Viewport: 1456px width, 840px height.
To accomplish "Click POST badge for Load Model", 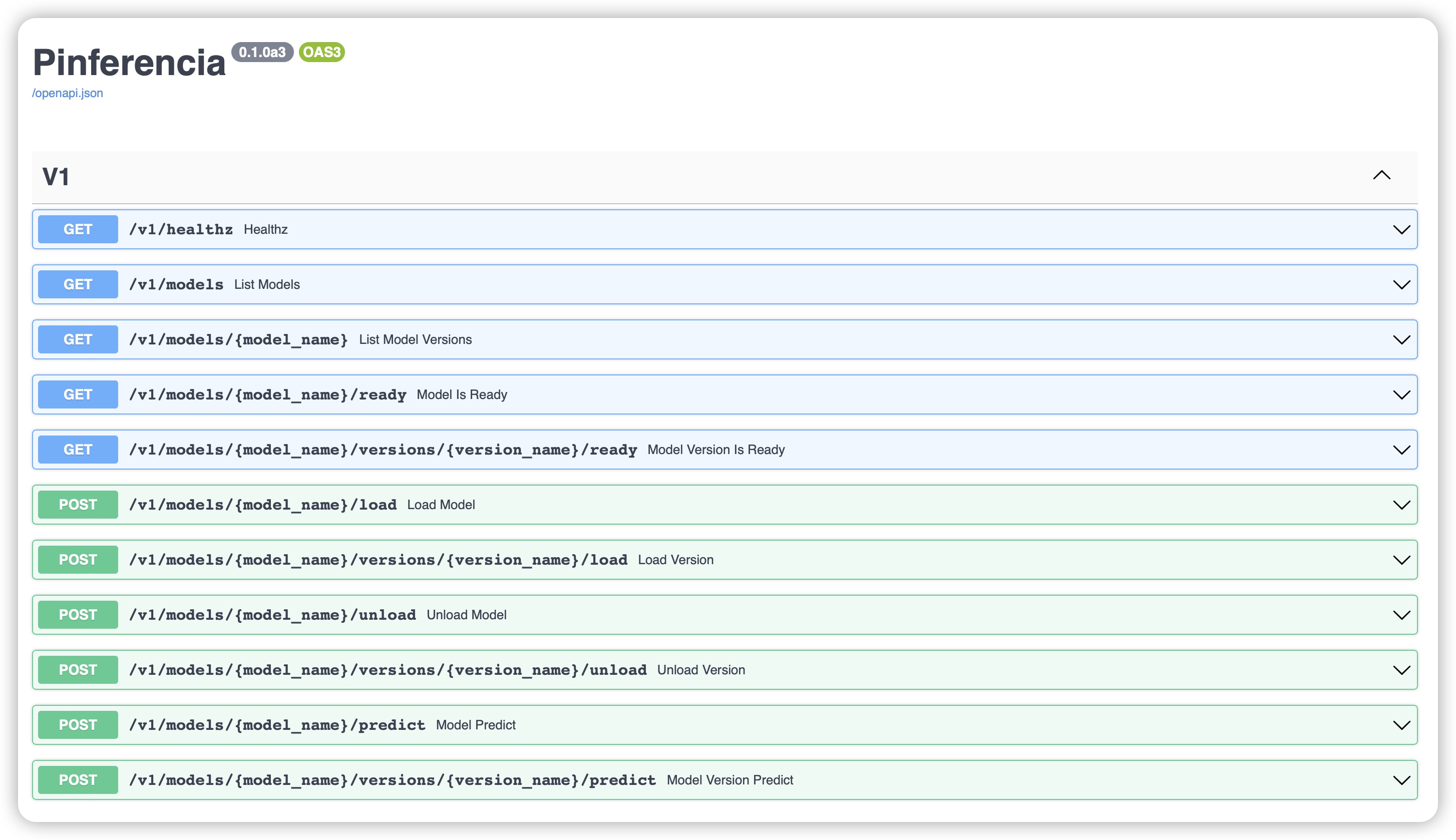I will coord(78,505).
